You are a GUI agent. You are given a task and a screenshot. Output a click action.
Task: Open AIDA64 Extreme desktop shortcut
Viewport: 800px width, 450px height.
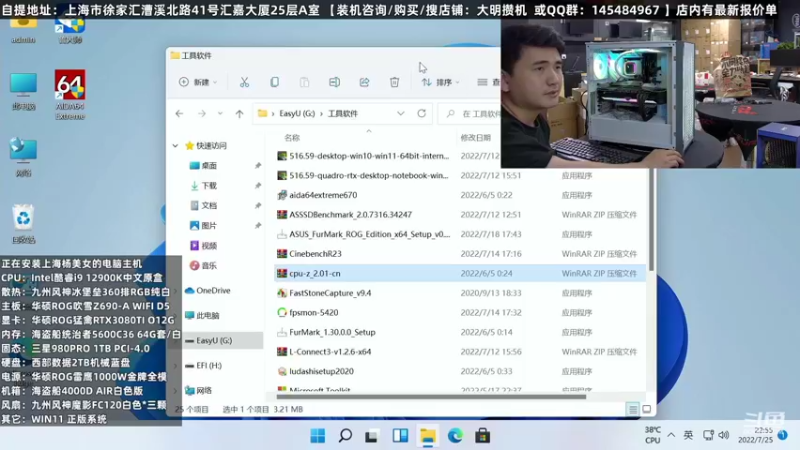(x=70, y=95)
